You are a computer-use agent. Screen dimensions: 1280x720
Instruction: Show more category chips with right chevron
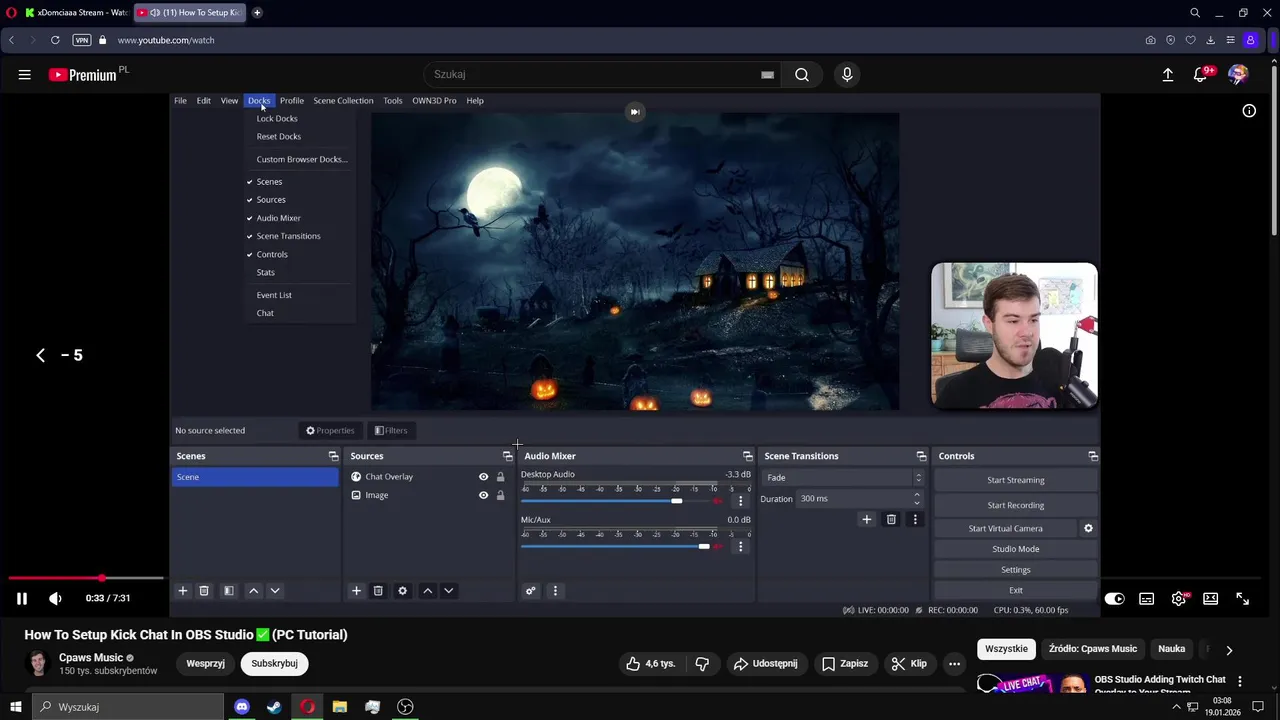click(x=1229, y=649)
